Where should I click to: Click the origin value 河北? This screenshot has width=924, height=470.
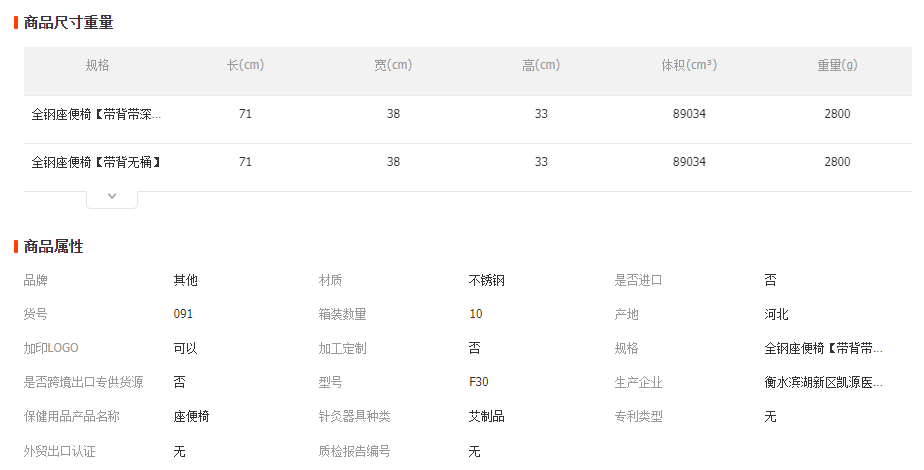point(776,314)
